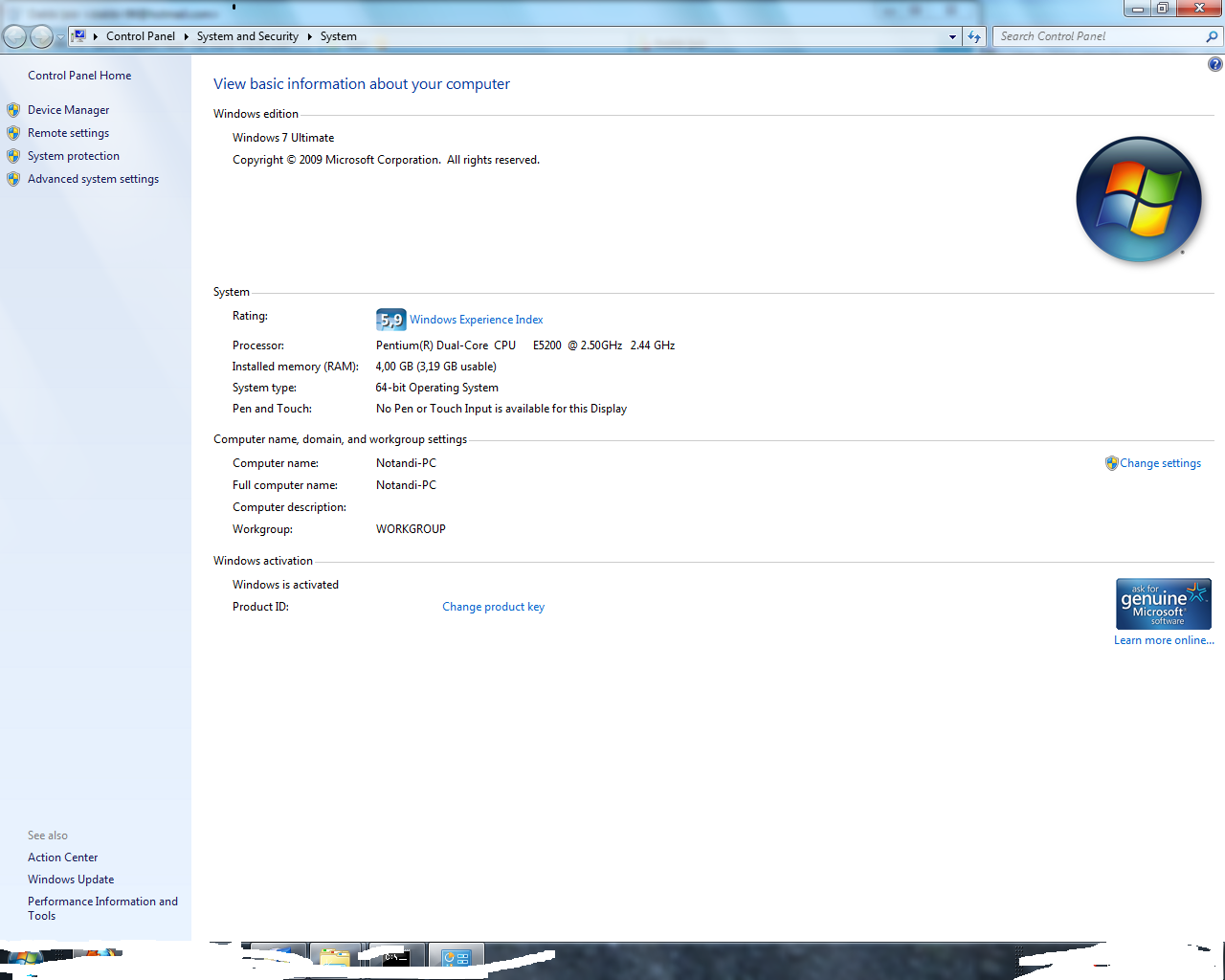Click the Change product key link
1225x980 pixels.
click(493, 607)
